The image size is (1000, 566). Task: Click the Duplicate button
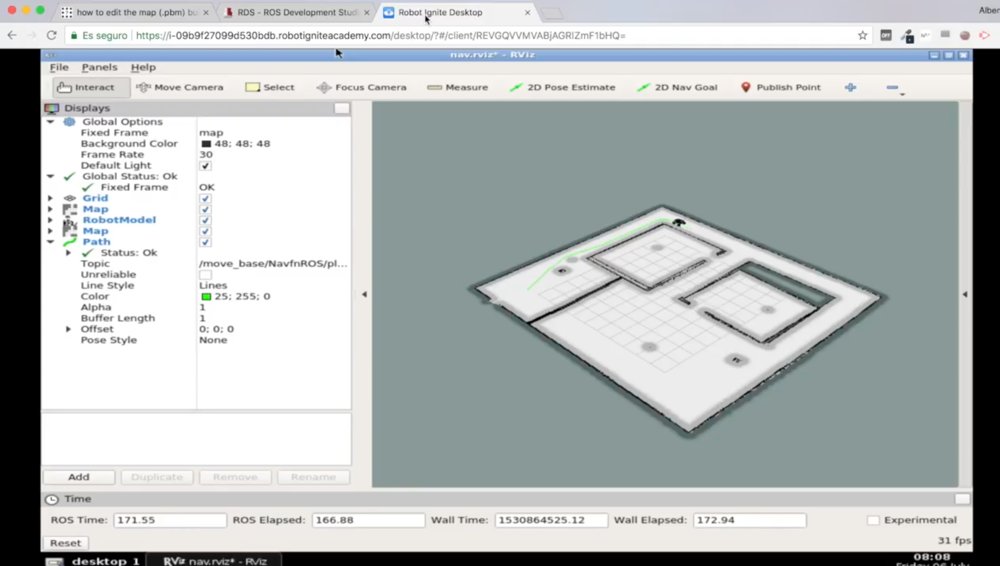pos(157,477)
